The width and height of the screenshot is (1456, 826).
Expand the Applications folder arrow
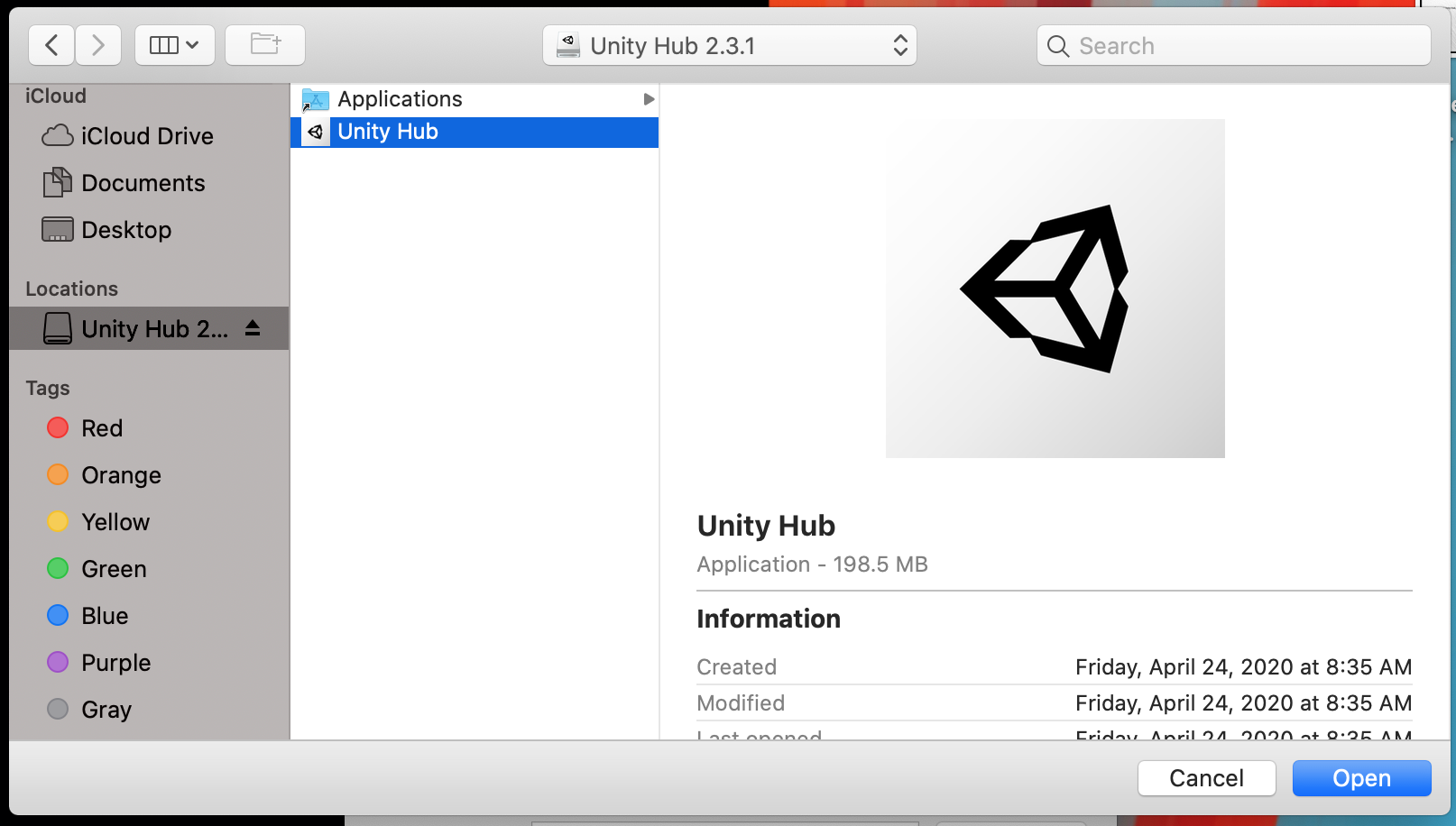click(x=649, y=99)
